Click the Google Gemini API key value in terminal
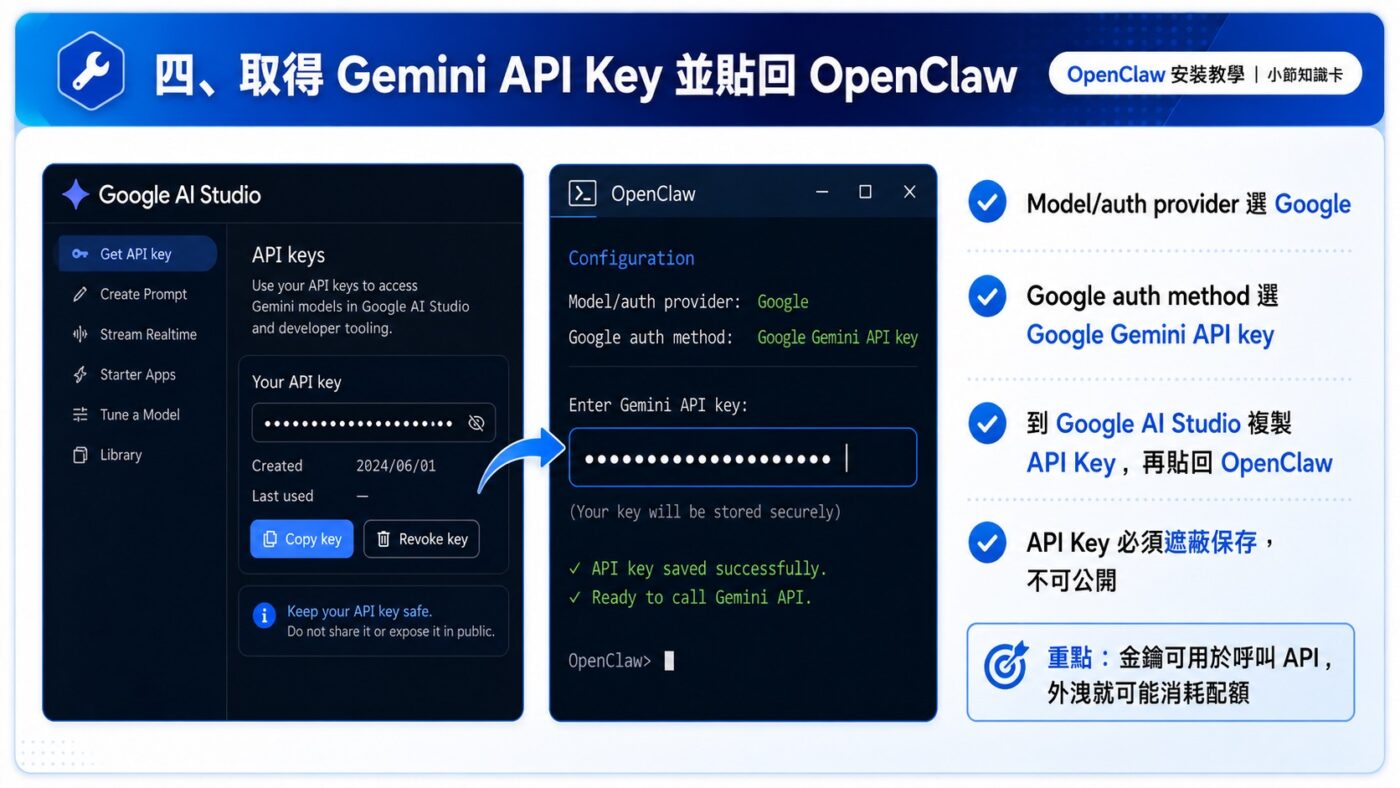1400x788 pixels. click(837, 338)
